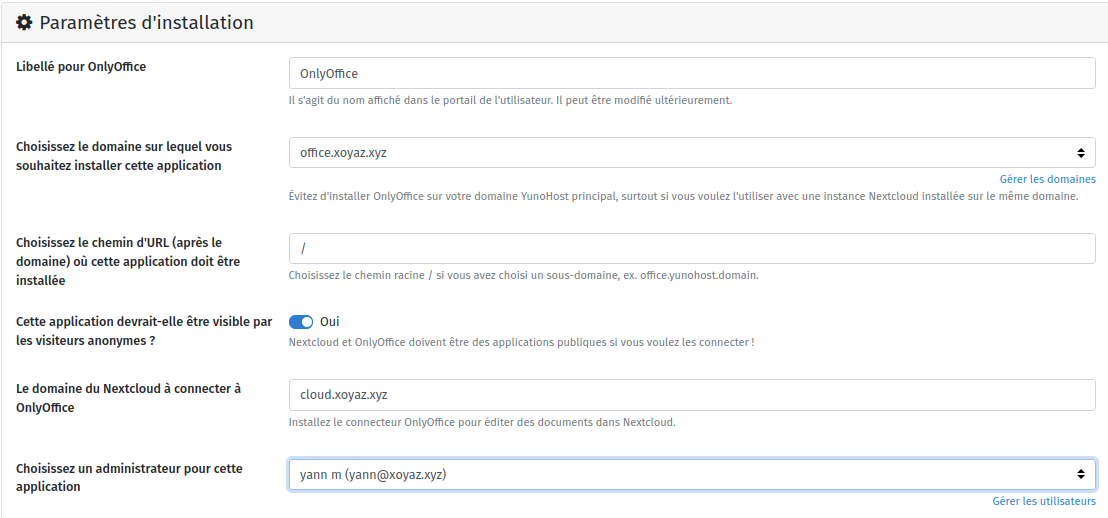Open the administrator dropdown showing yann m
Viewport: 1108px width, 518px height.
(x=680, y=474)
